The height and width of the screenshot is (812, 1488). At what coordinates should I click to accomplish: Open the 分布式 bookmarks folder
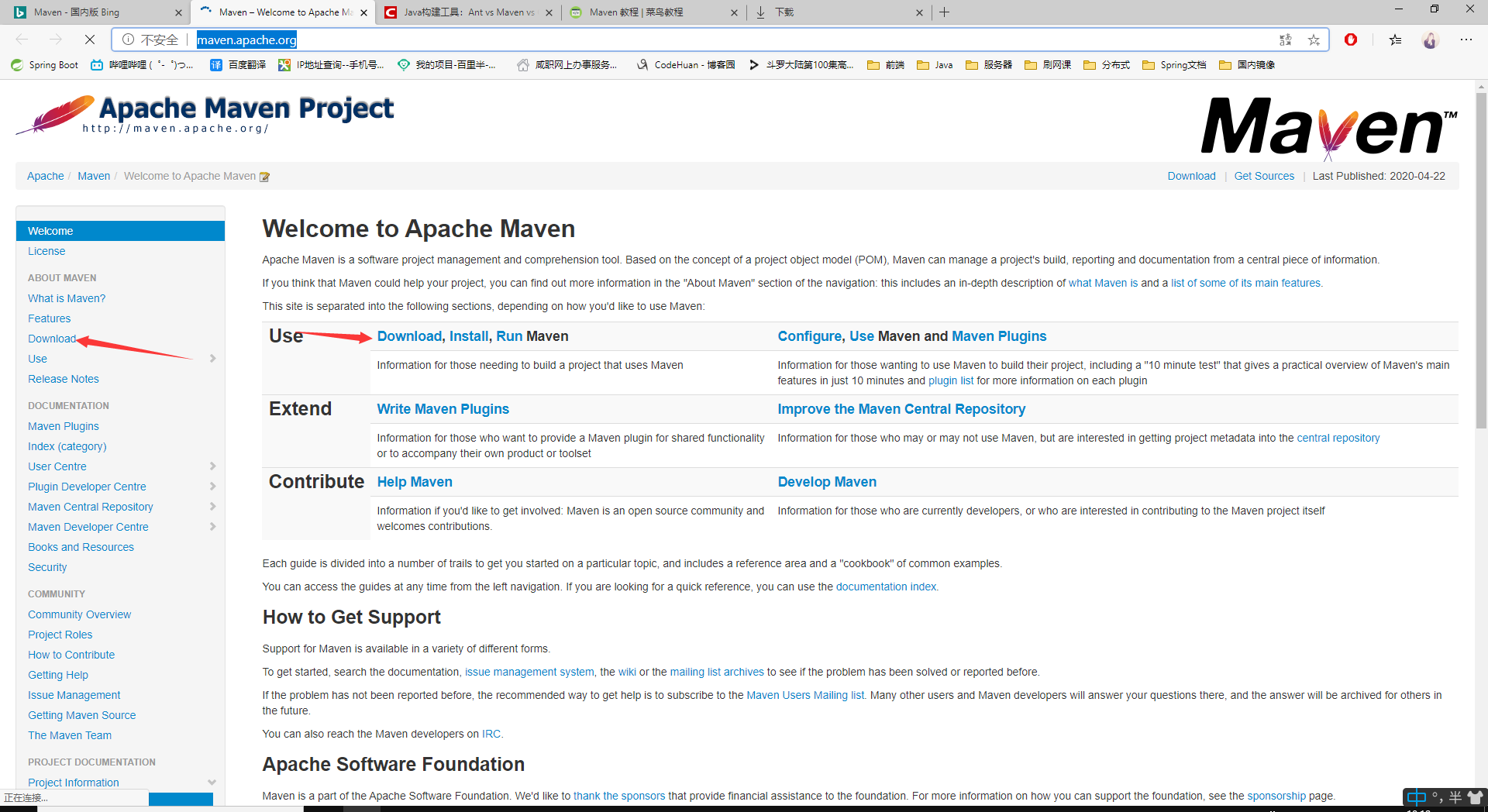(1107, 65)
